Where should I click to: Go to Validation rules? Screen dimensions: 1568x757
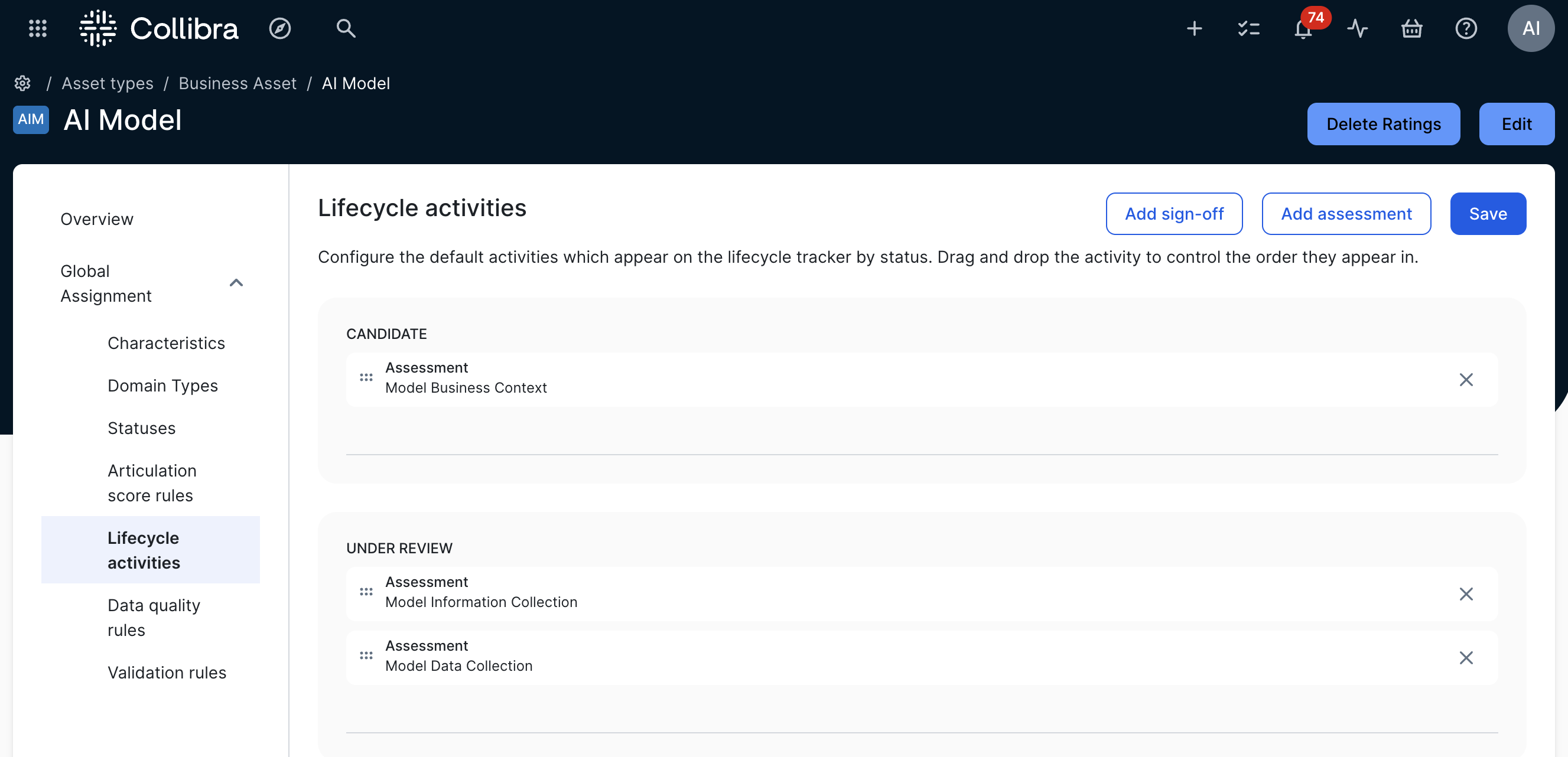pos(167,673)
